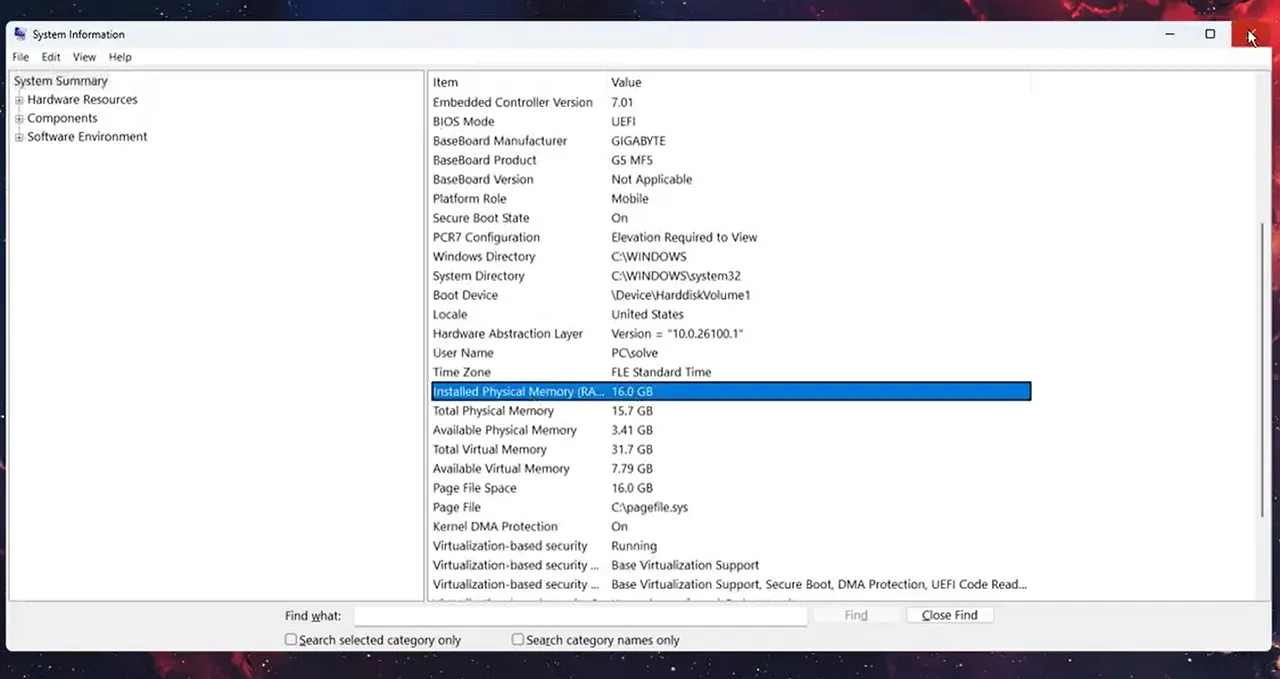This screenshot has height=679, width=1280.
Task: Expand the Components tree node
Action: coord(19,119)
